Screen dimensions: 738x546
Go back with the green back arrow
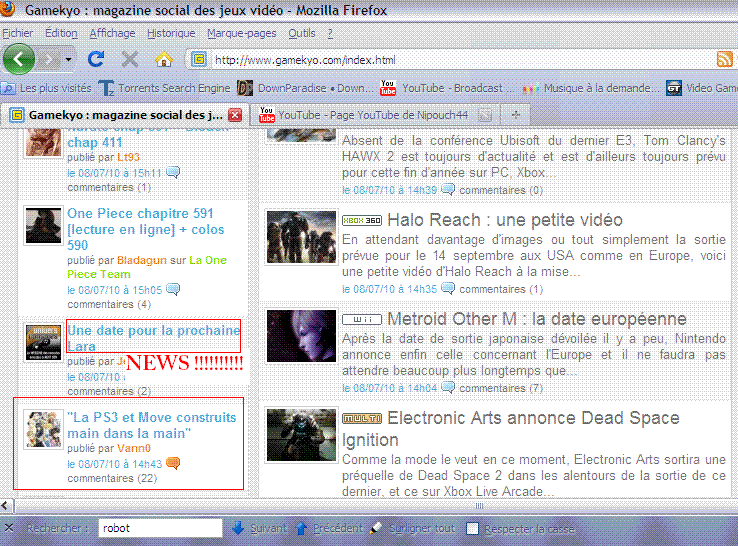pyautogui.click(x=19, y=59)
